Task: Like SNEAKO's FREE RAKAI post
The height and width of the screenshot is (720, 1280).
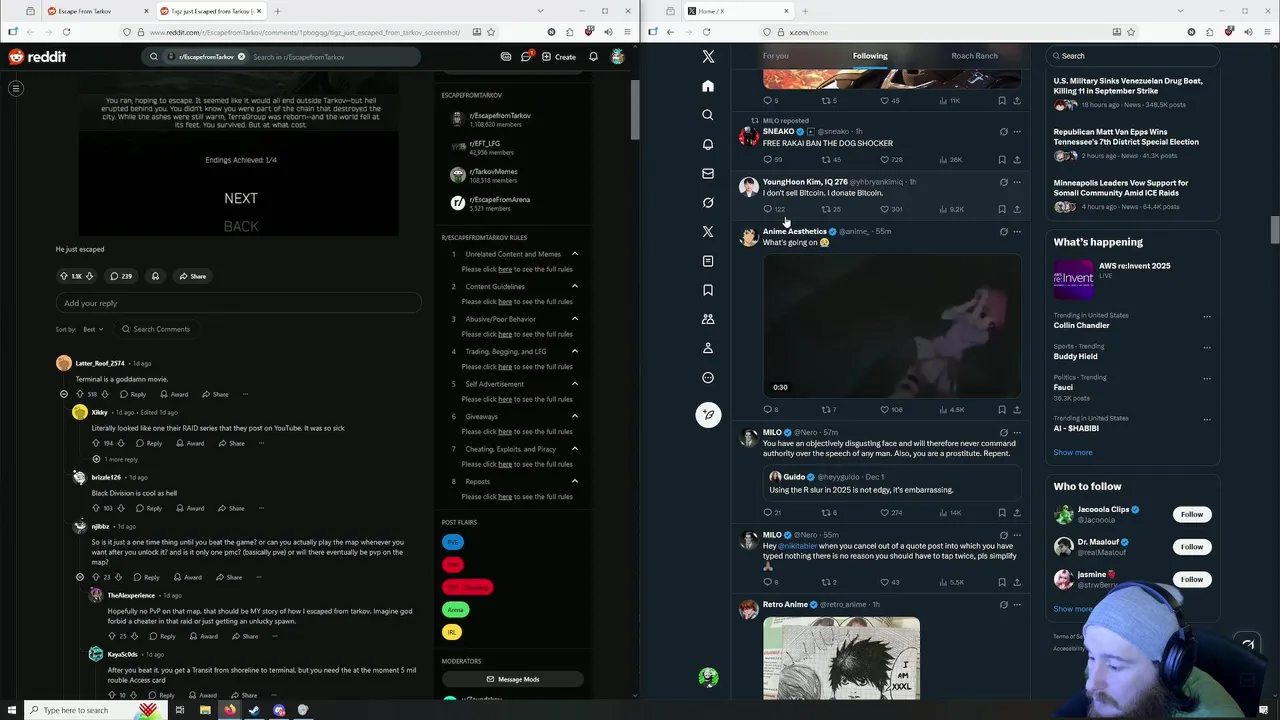Action: click(891, 159)
